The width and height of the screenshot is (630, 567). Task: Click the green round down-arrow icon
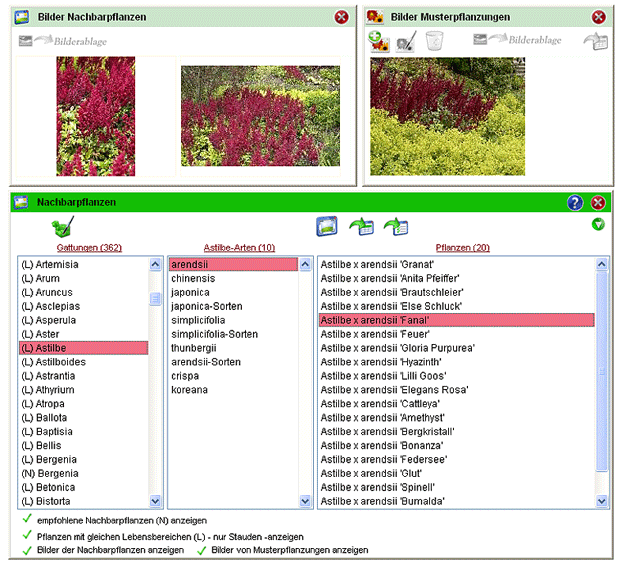[598, 224]
